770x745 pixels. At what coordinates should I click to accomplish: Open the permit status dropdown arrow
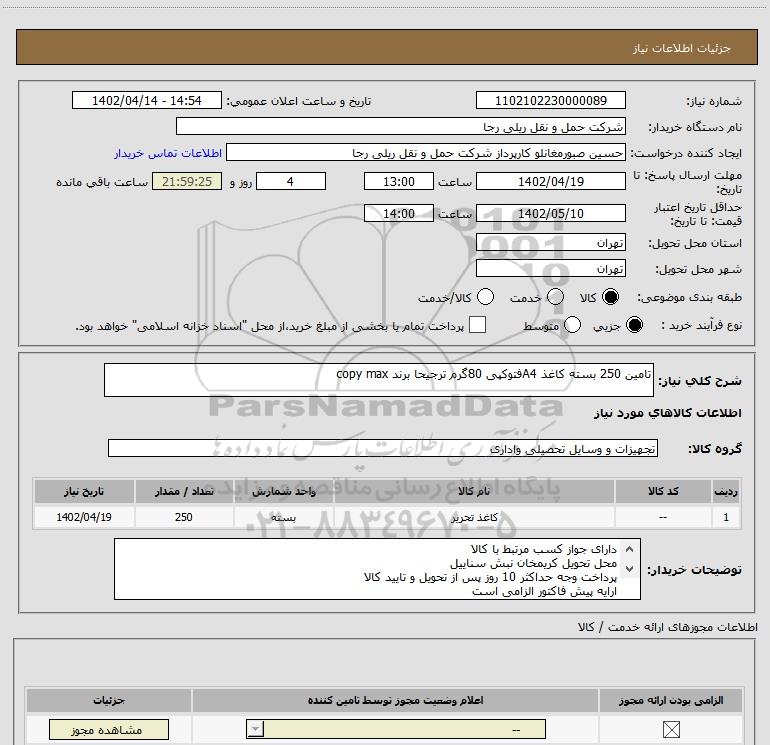tap(255, 729)
